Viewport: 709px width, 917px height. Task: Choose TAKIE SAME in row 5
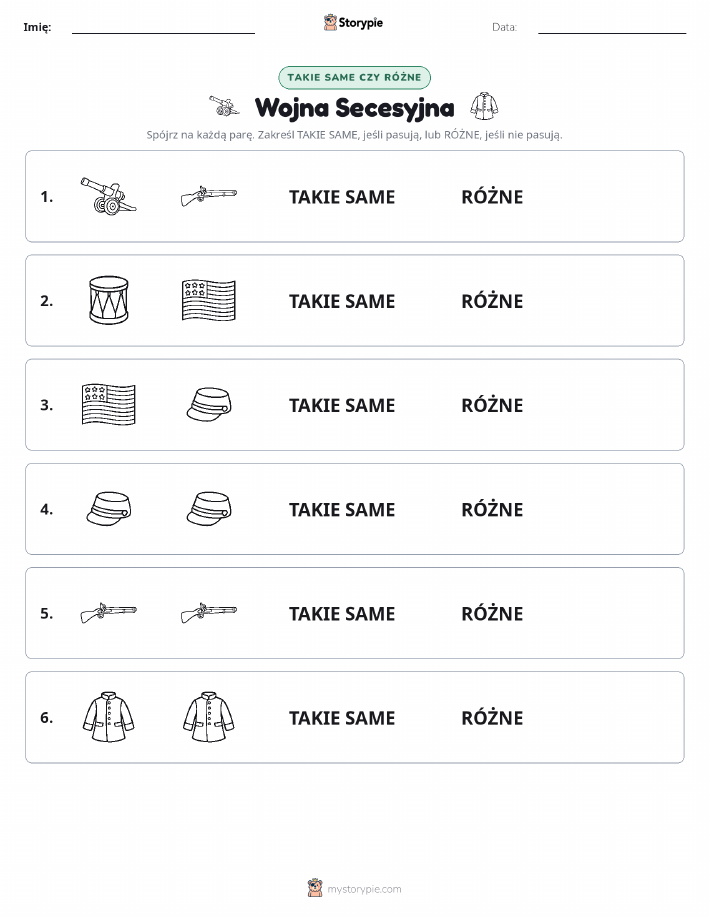click(342, 613)
